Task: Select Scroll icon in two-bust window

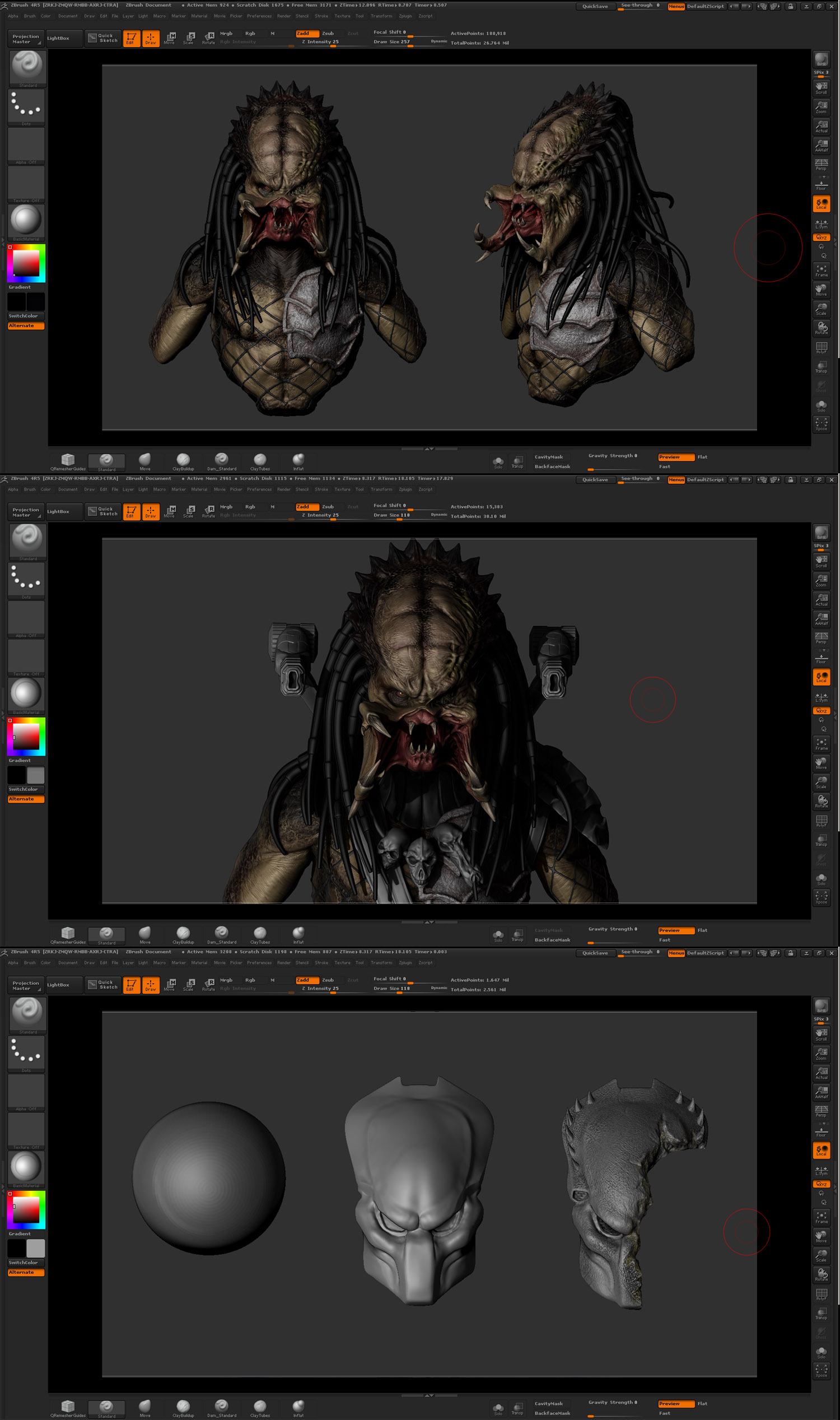Action: 821,88
